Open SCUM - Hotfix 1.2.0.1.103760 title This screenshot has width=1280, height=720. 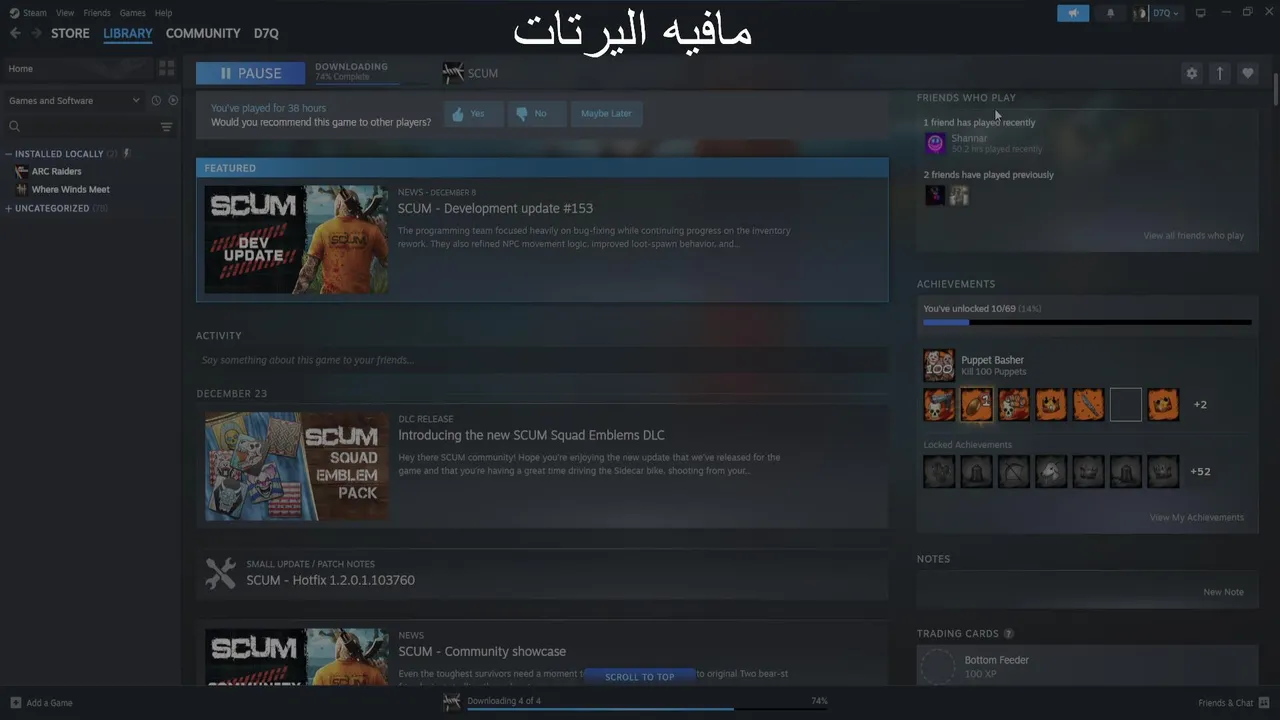(x=330, y=580)
